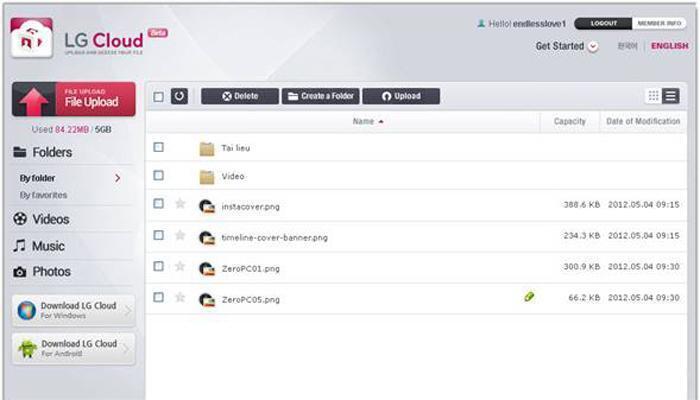Click the Upload toolbar button
Viewport: 700px width, 400px height.
coord(401,96)
